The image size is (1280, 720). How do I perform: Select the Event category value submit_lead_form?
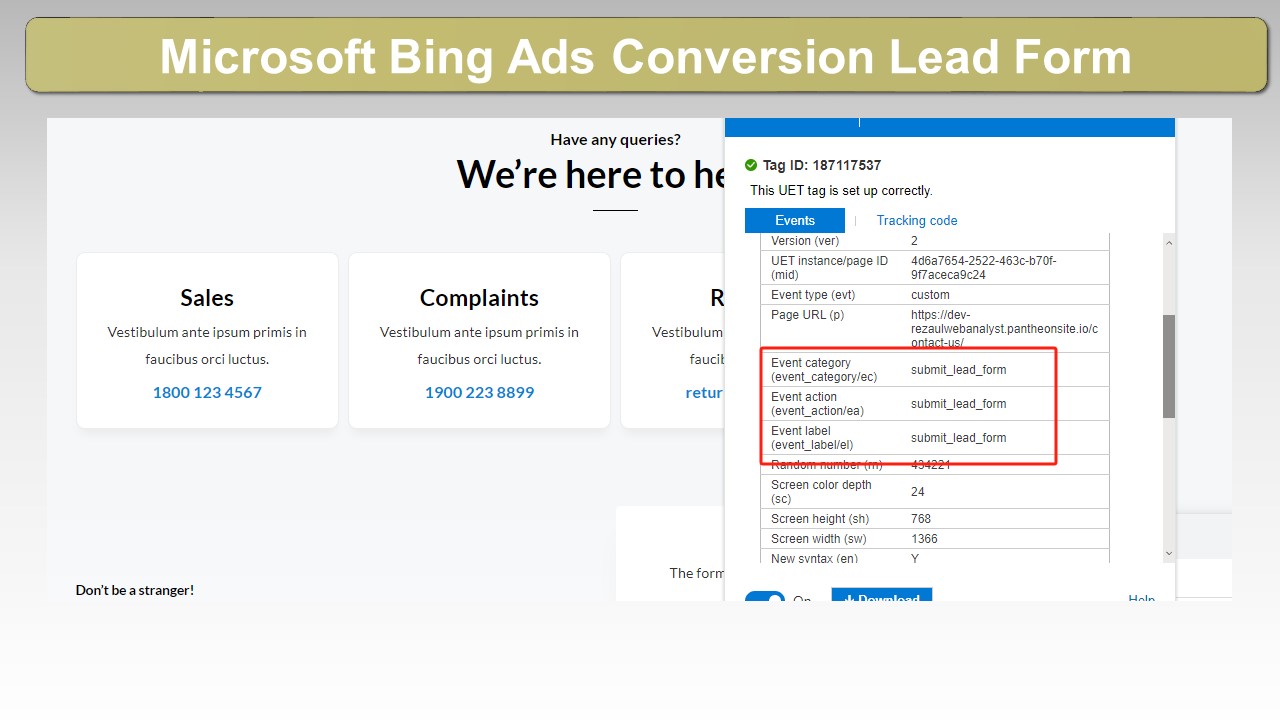tap(958, 370)
